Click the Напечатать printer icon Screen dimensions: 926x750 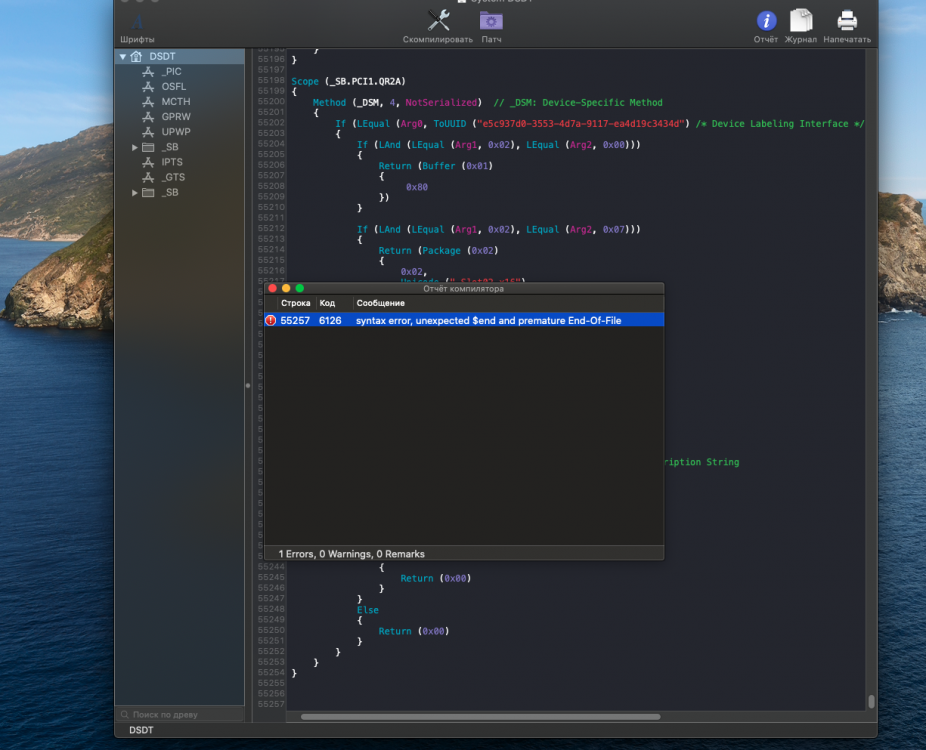tap(847, 21)
